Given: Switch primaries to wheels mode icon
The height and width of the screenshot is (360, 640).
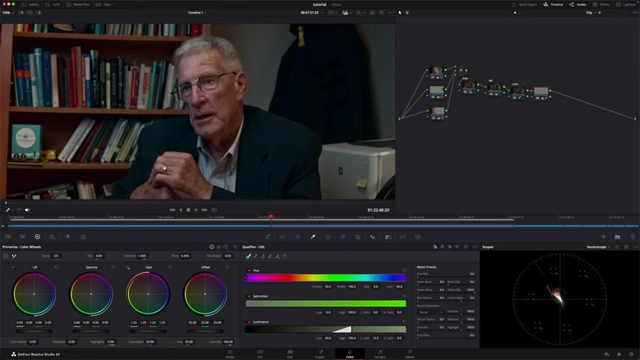Looking at the screenshot, I should pos(211,247).
